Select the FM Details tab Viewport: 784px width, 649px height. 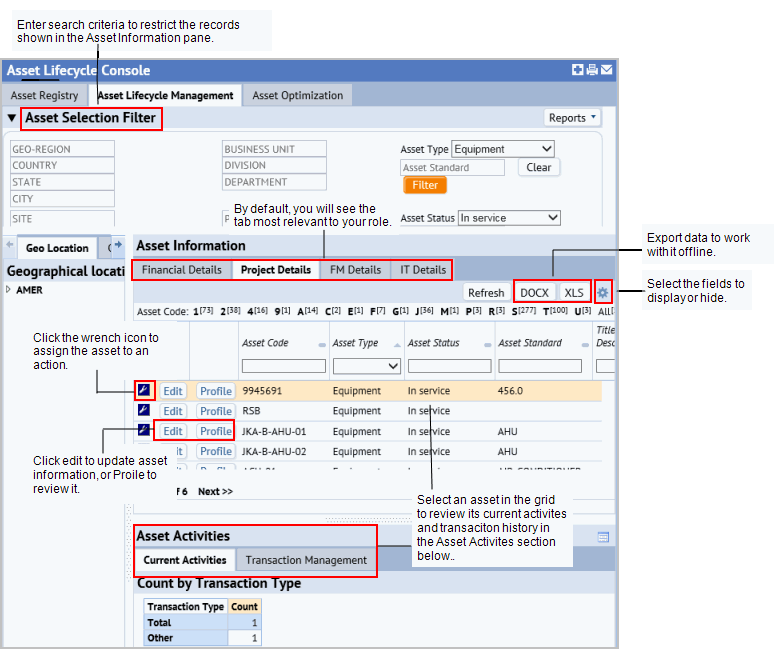pos(355,270)
